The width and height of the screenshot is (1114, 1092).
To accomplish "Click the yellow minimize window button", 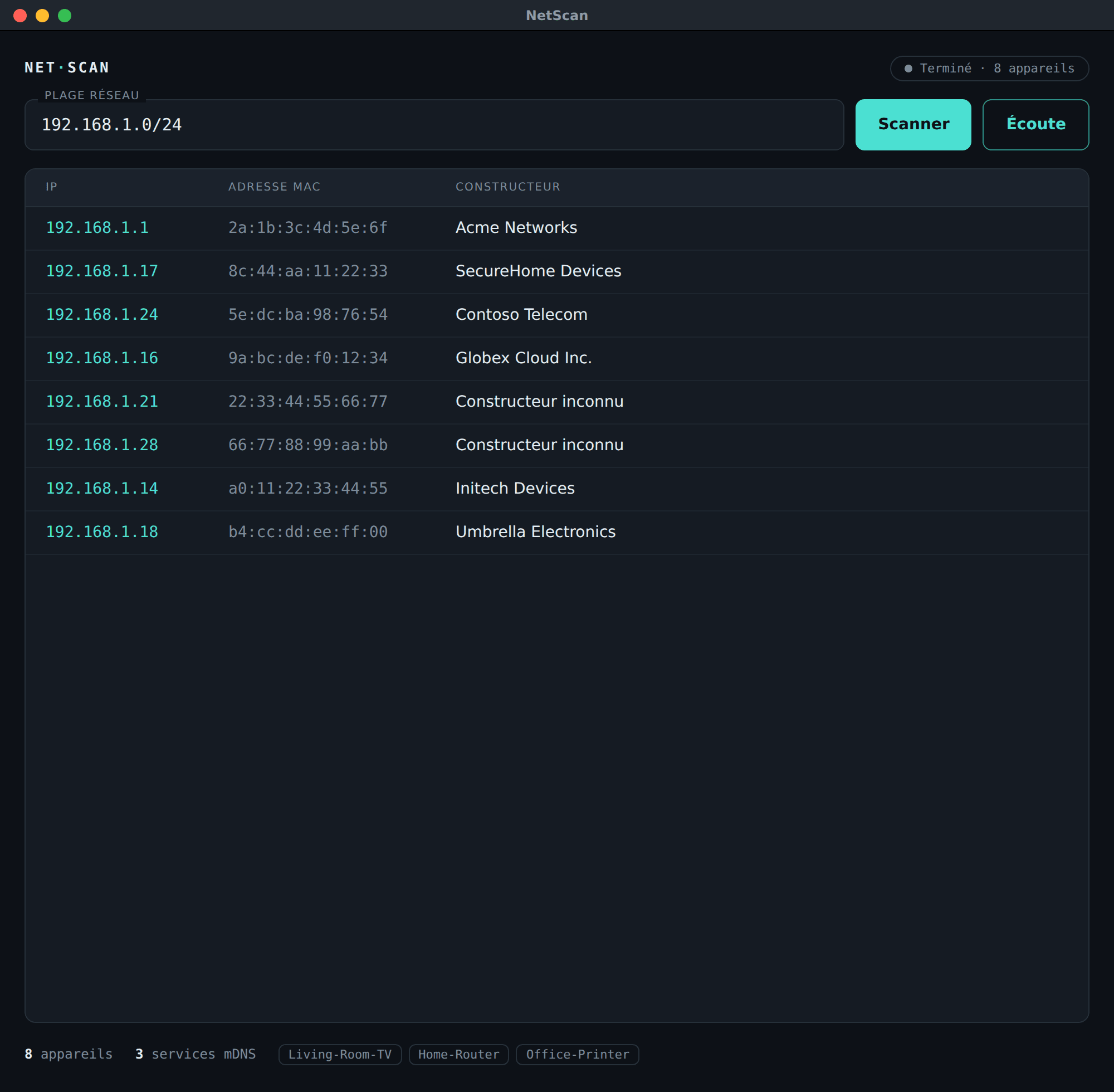I will pyautogui.click(x=42, y=16).
